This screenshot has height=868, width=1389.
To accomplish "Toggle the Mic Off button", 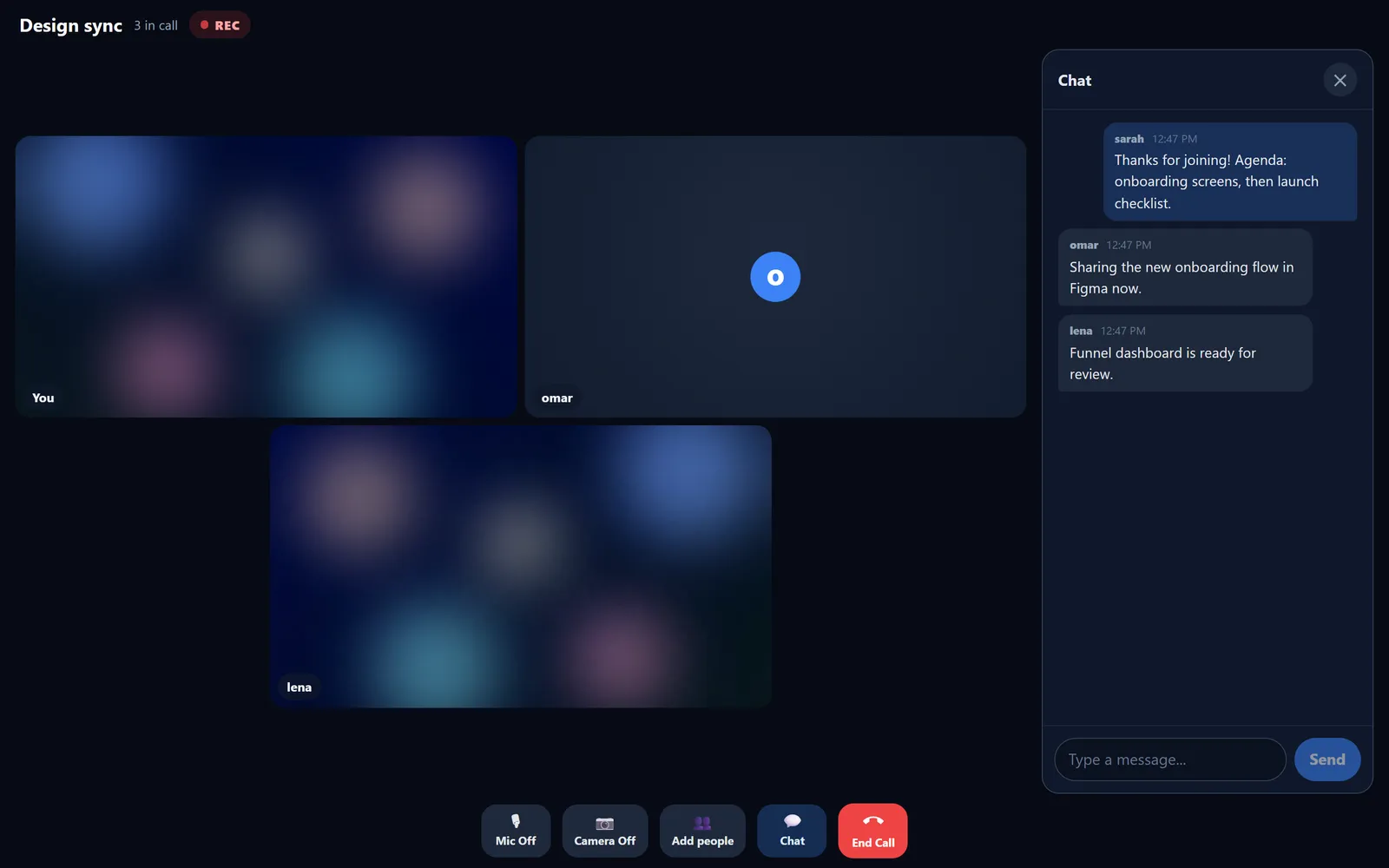I will 516,831.
